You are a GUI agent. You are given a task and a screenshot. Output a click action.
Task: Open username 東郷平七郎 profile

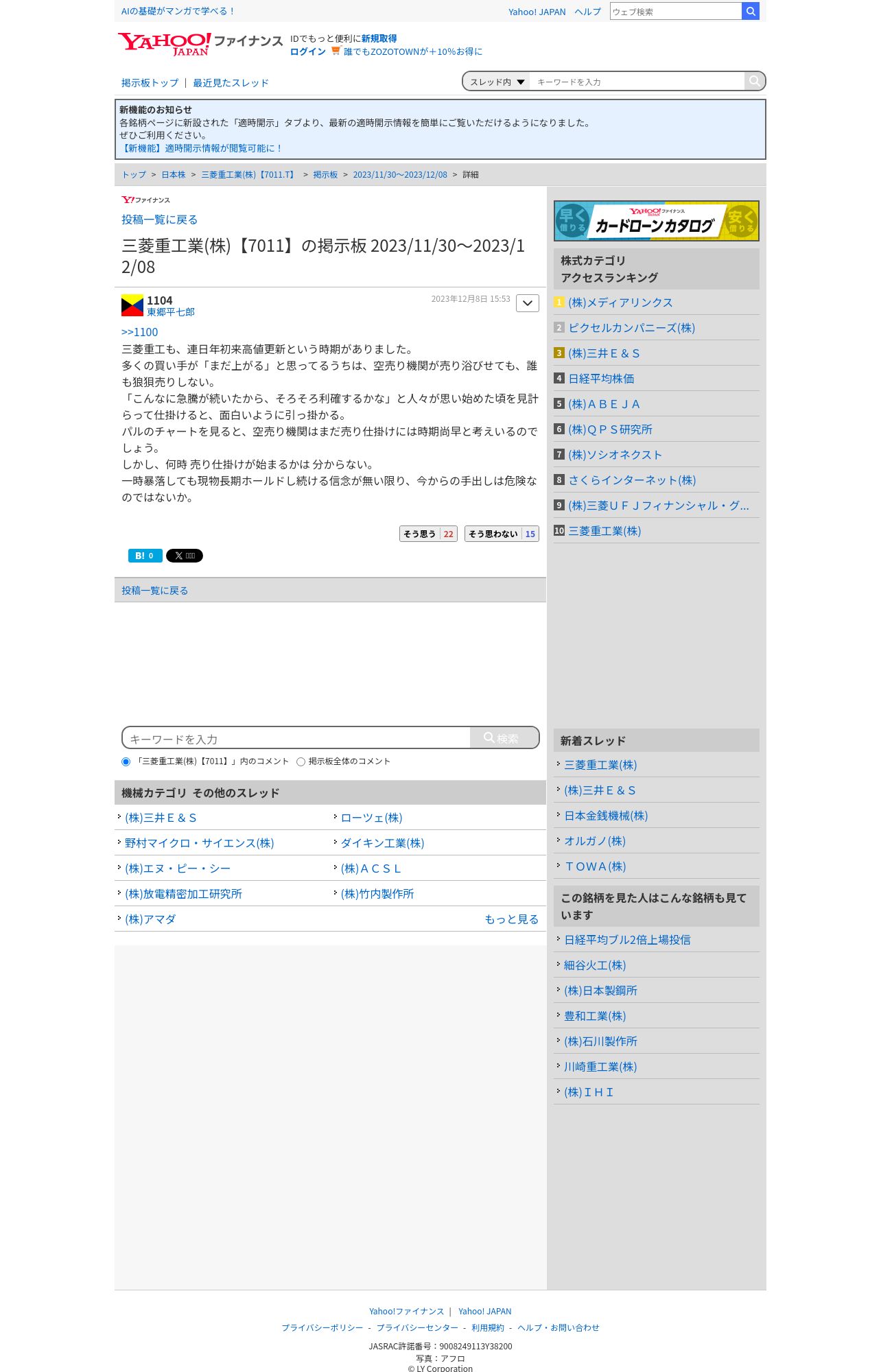pyautogui.click(x=171, y=312)
